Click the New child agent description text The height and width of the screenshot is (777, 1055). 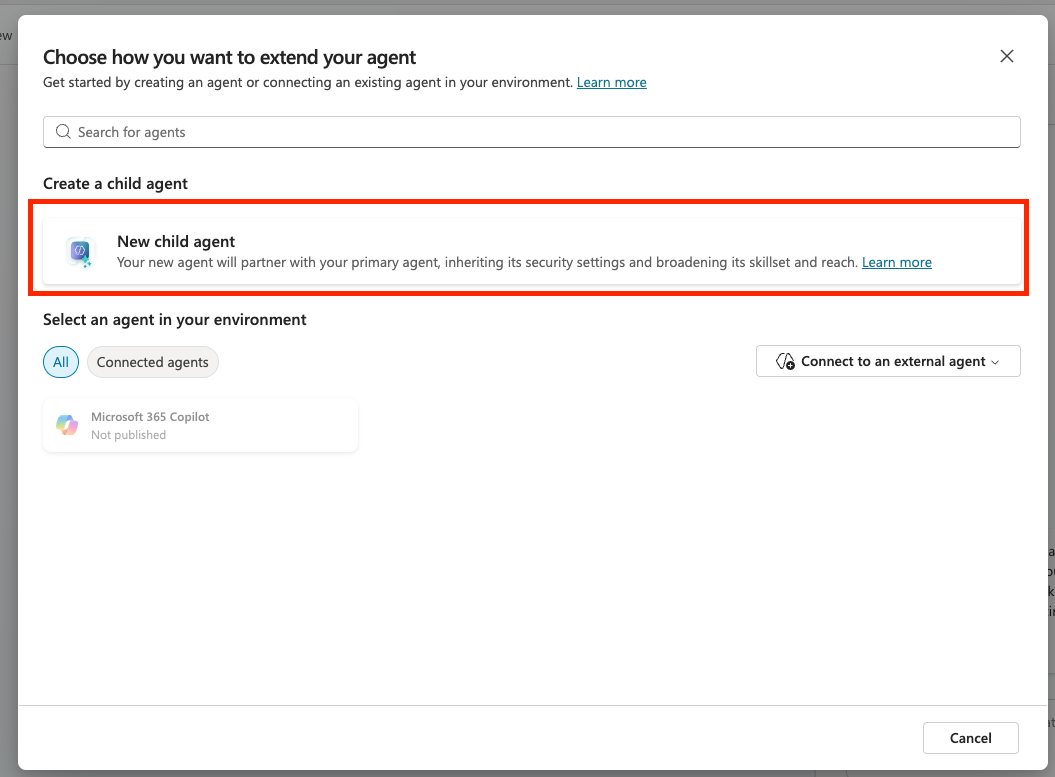point(487,262)
